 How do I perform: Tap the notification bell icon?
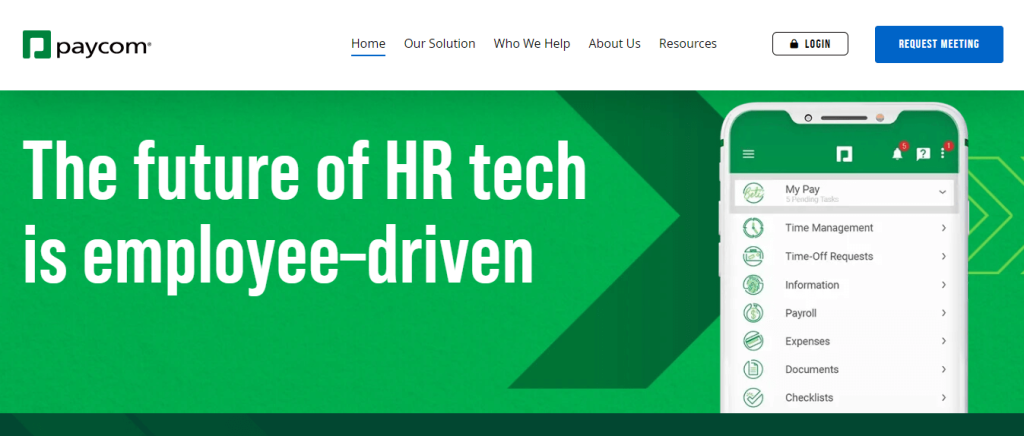pos(897,154)
